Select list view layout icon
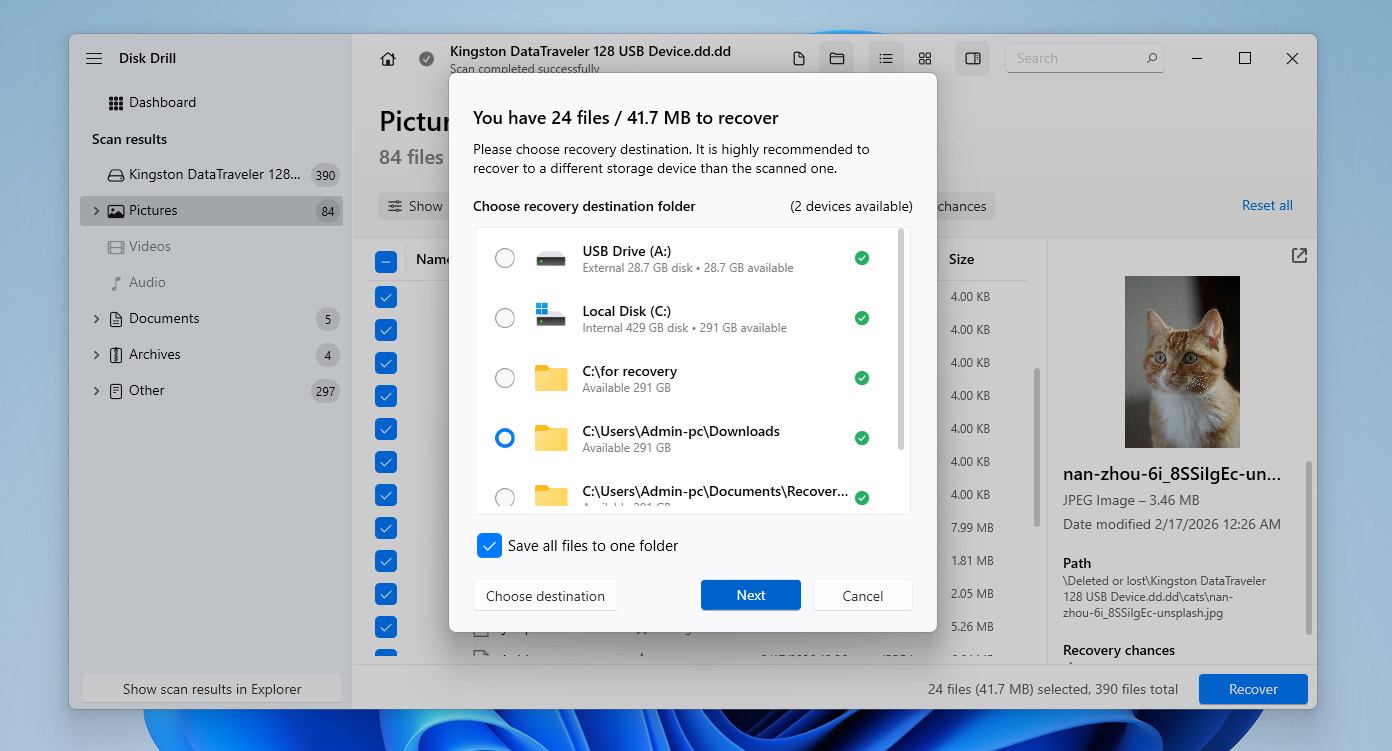The image size is (1392, 751). coord(886,59)
